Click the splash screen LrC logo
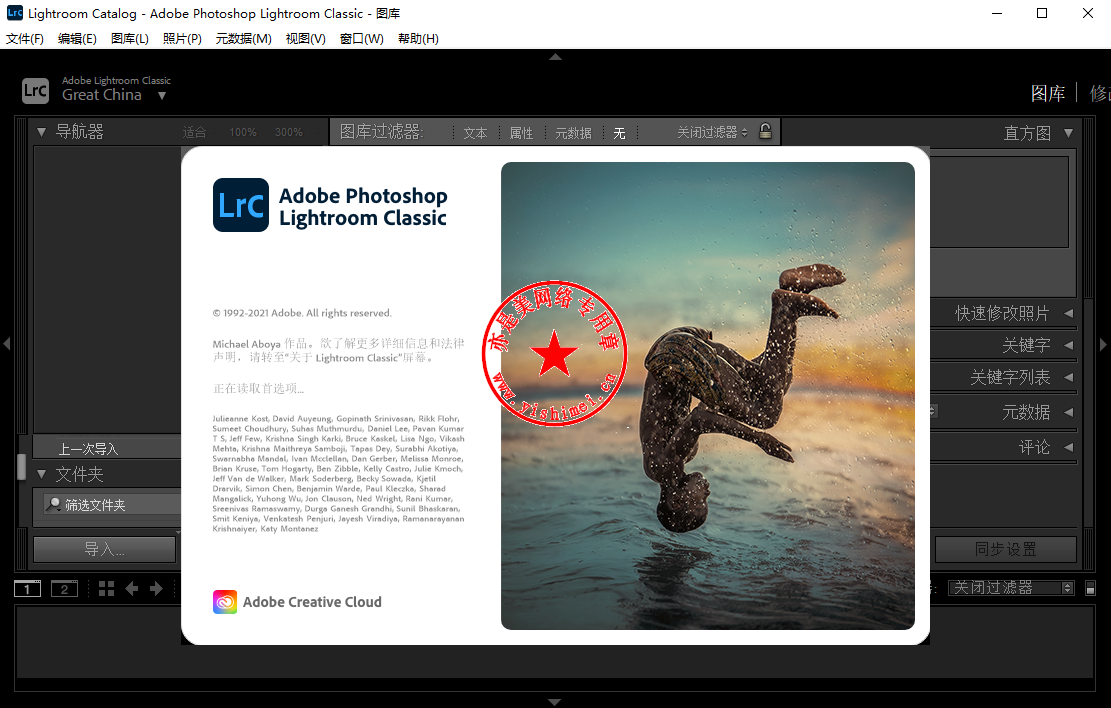 pyautogui.click(x=241, y=205)
